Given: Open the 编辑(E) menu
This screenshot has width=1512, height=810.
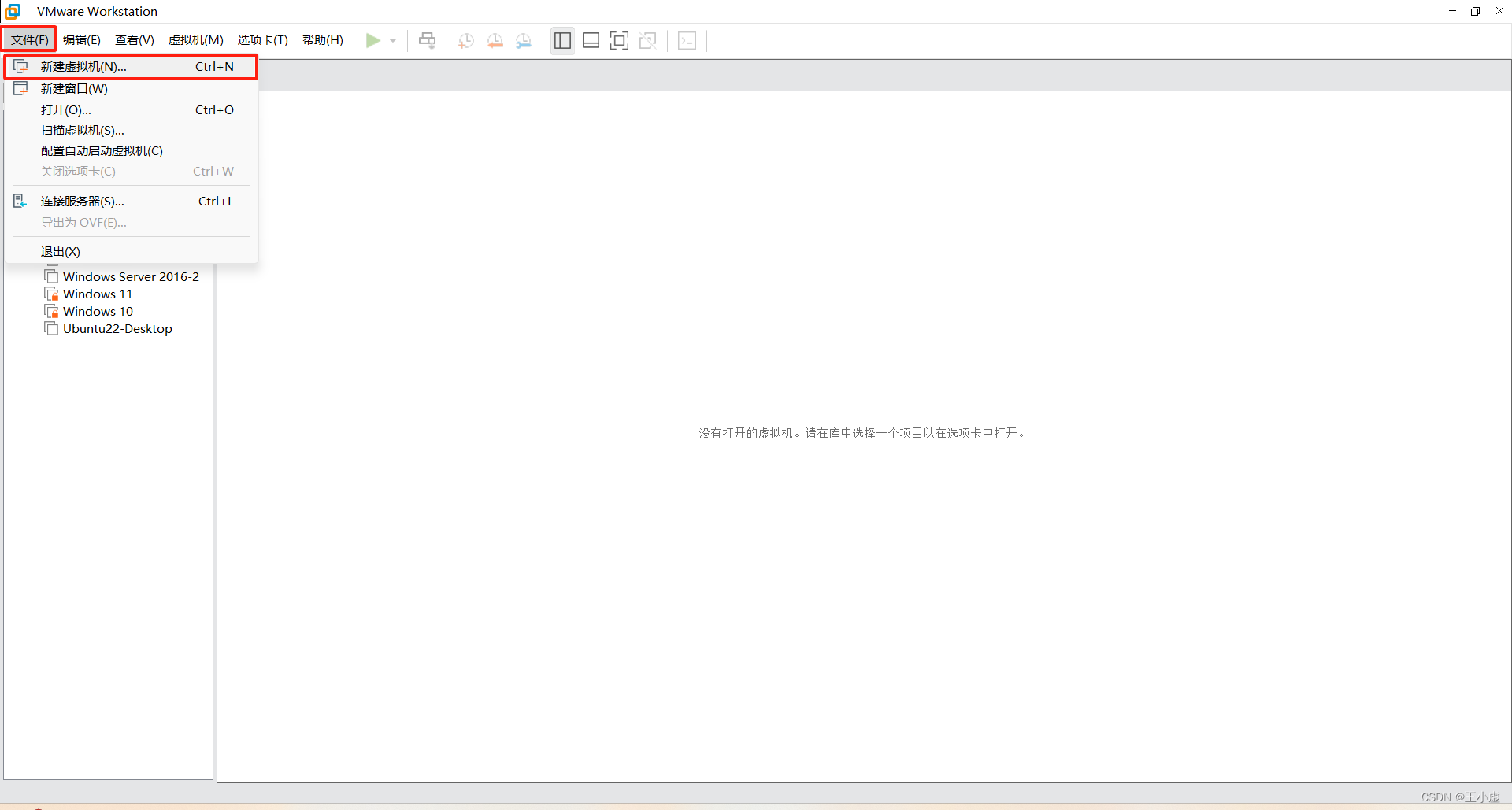Looking at the screenshot, I should [82, 39].
